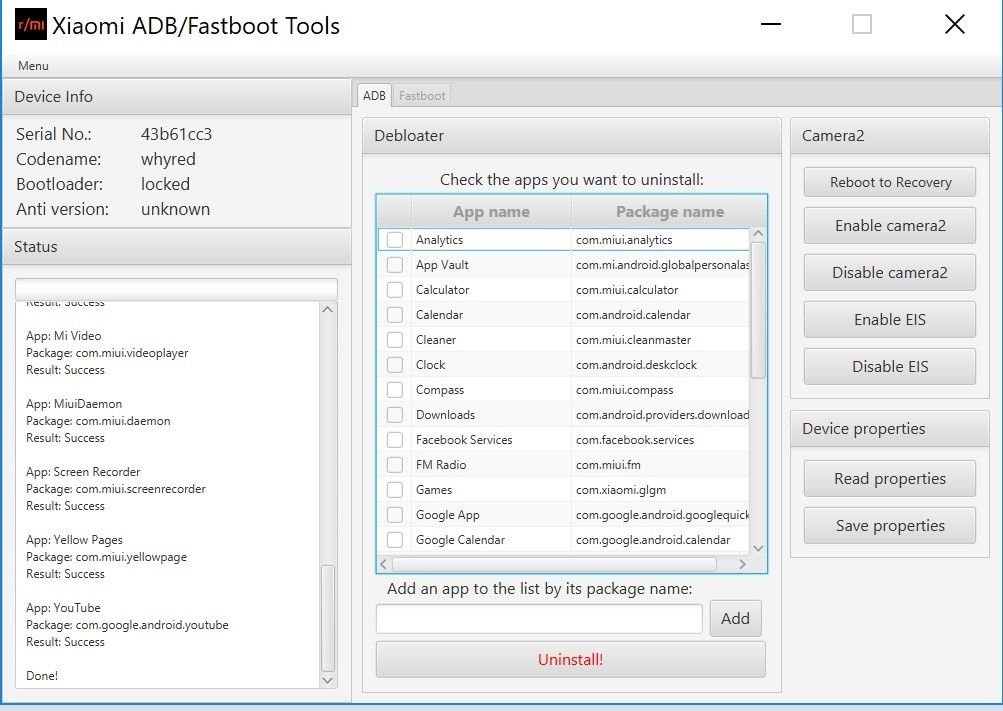Select the Clock checkbox
Screen dimensions: 1003x711
tap(395, 364)
